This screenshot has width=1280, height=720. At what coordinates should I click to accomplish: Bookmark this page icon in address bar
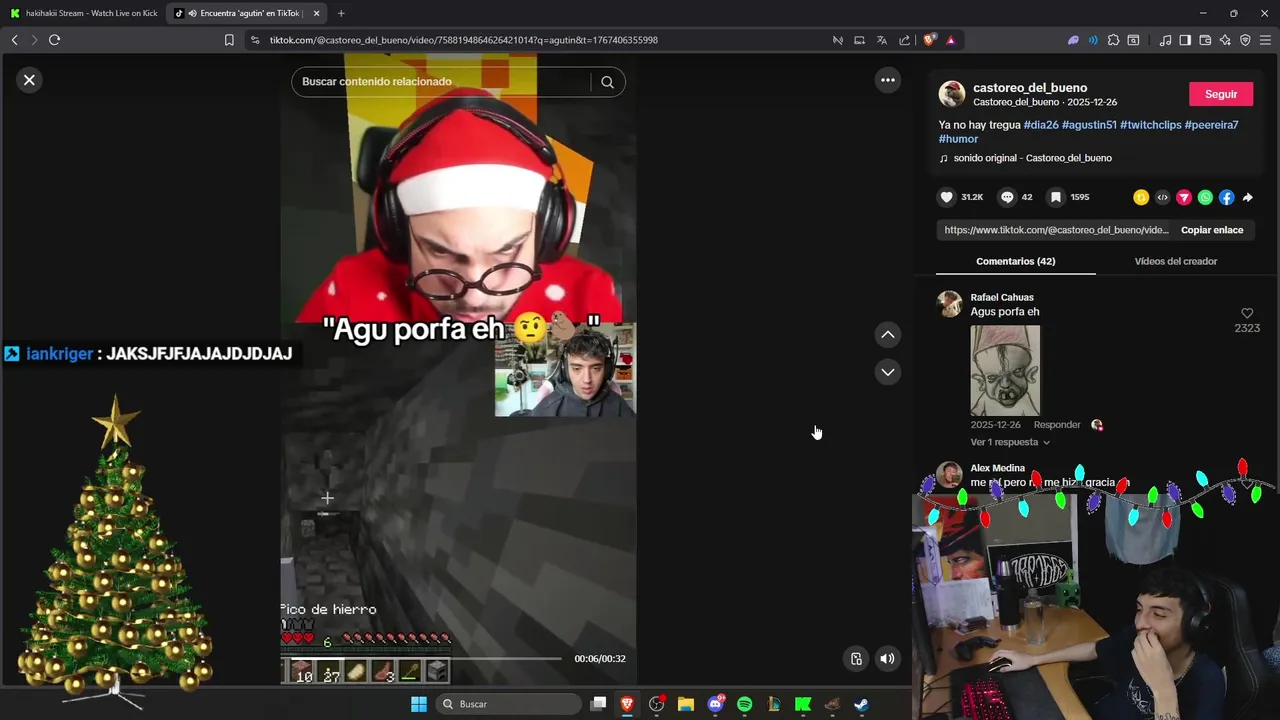tap(229, 40)
